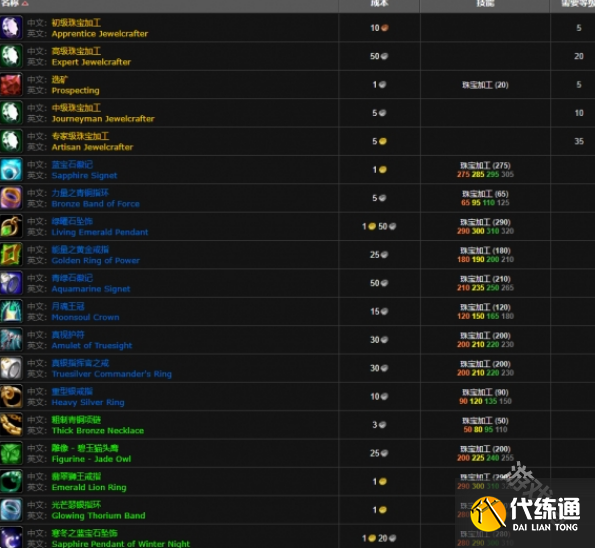
Task: Click the Glowing Thorium Band icon
Action: point(11,510)
